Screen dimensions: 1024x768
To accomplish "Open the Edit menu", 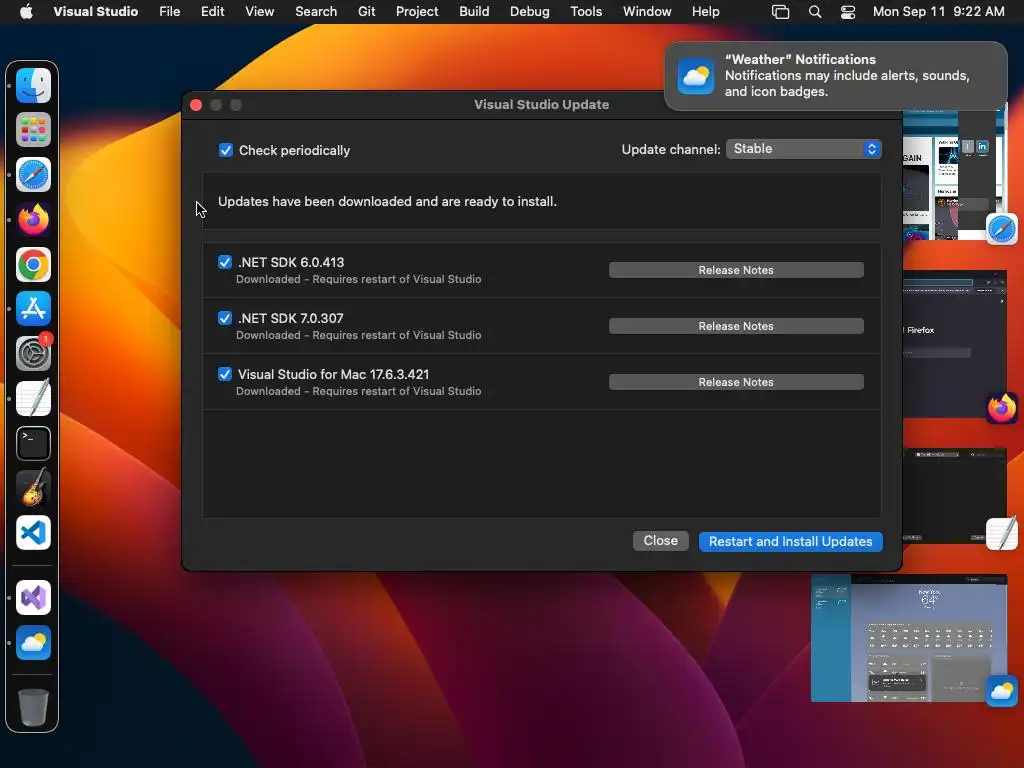I will tap(212, 11).
